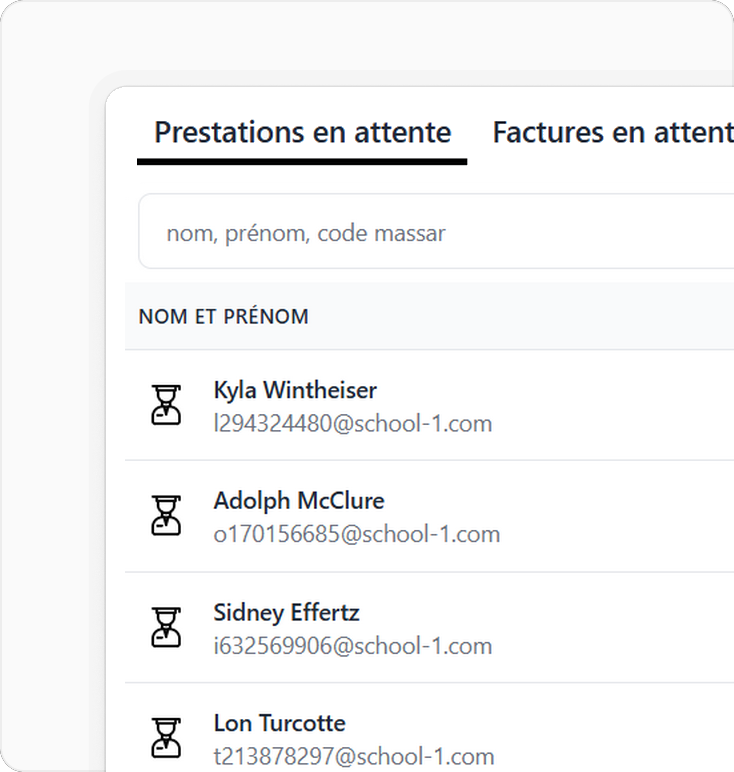Open the Factures en attente tab
Screen dimensions: 734x772
point(613,132)
